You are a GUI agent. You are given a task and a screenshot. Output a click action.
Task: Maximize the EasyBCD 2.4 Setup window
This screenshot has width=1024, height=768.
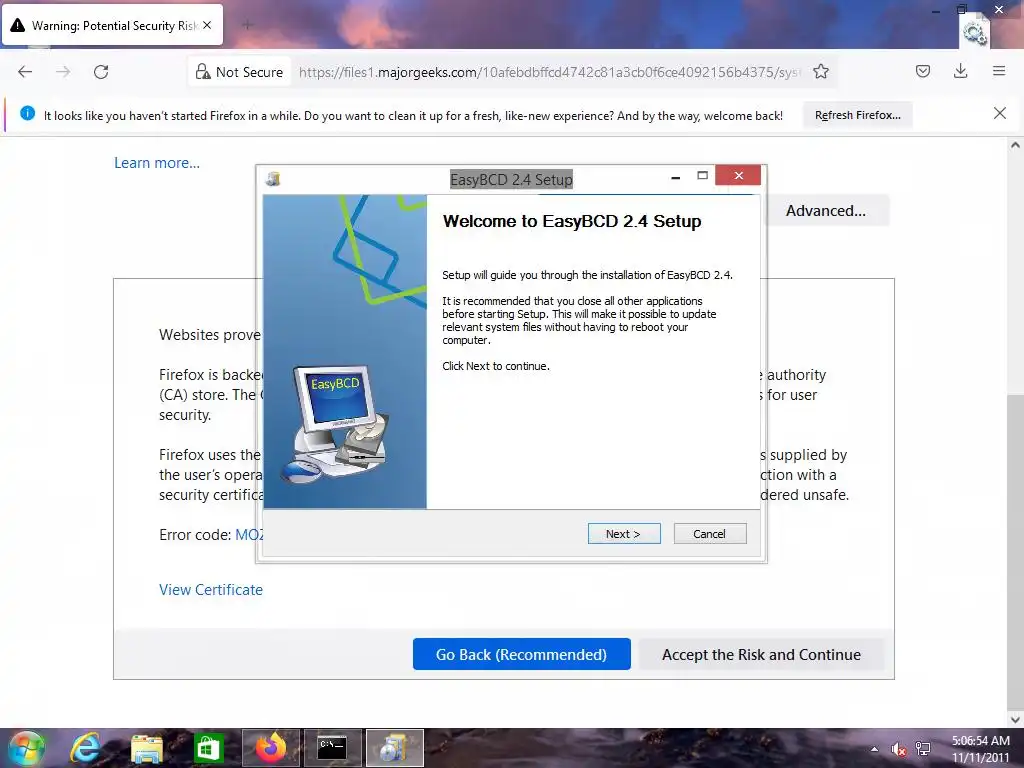click(x=703, y=175)
